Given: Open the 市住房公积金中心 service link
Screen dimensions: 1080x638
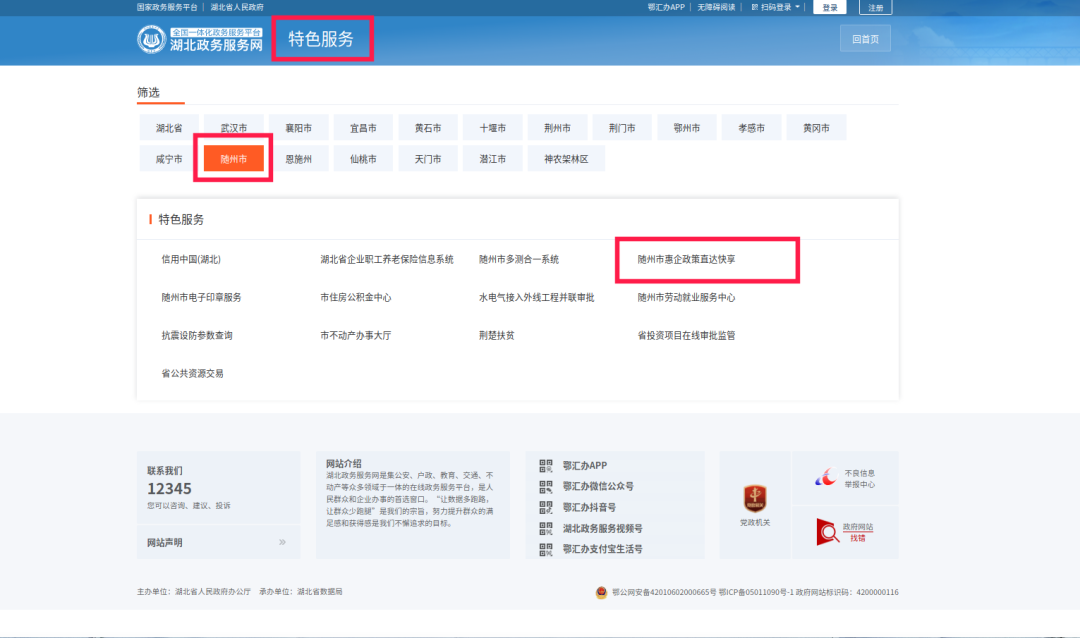Looking at the screenshot, I should click(355, 297).
